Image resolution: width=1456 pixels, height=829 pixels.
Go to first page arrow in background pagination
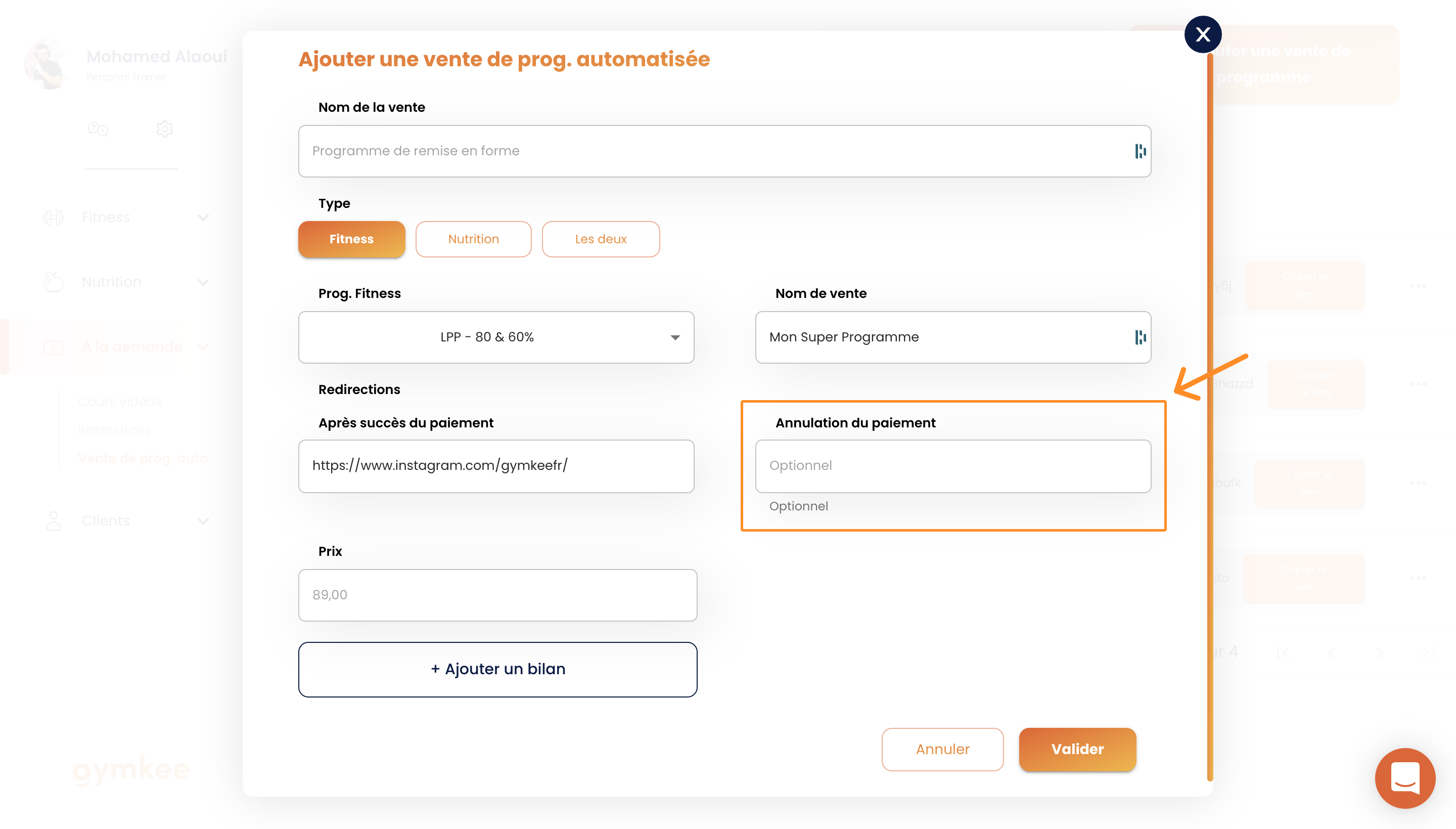1283,652
